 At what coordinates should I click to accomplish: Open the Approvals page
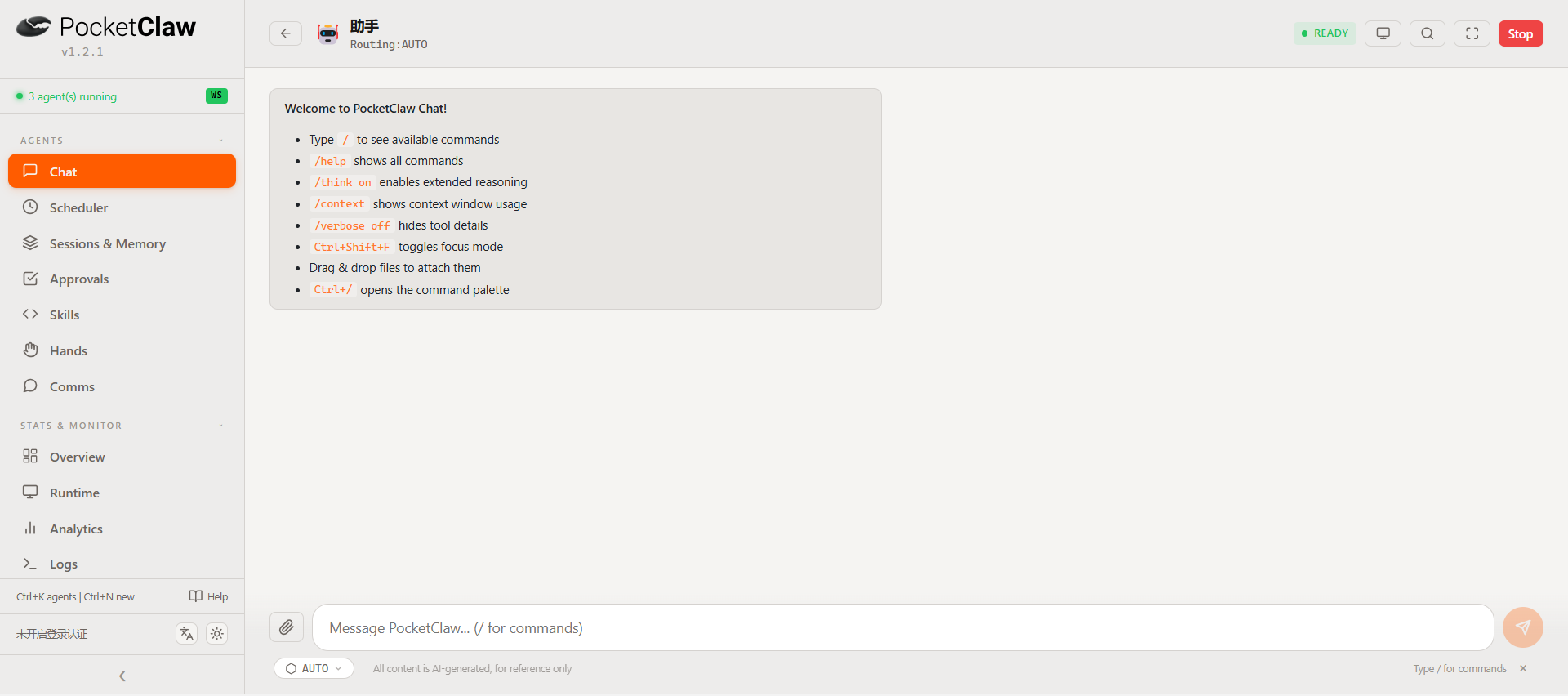(122, 279)
